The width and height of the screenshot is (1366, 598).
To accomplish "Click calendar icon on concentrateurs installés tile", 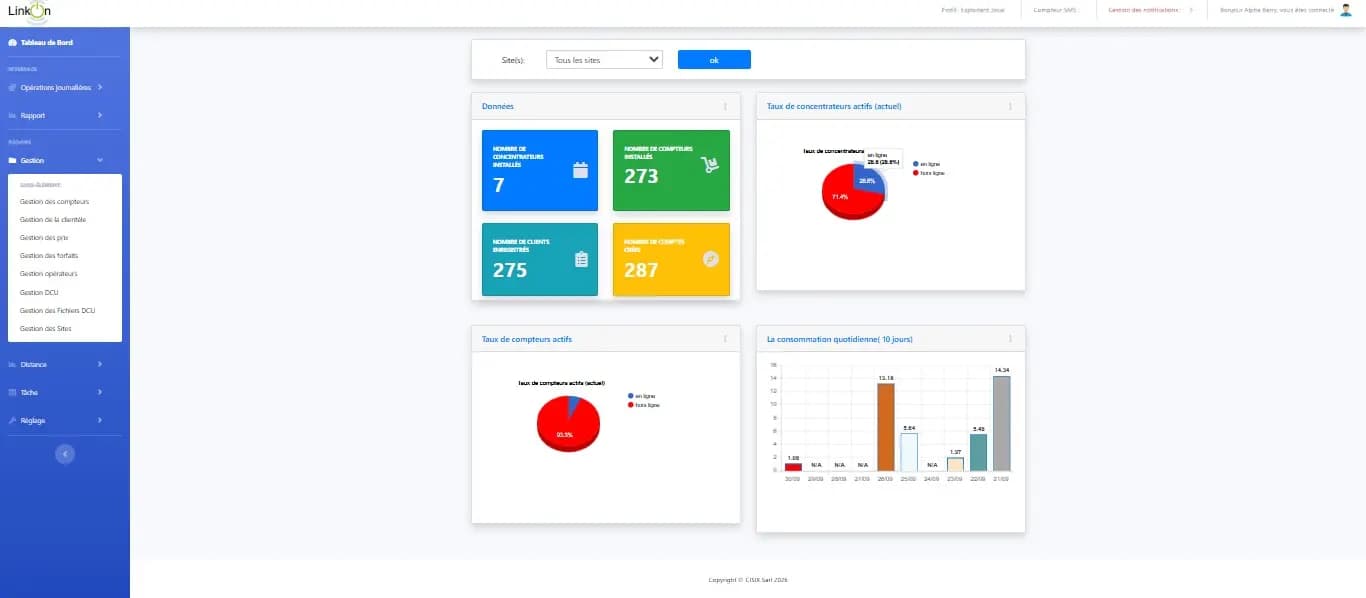I will point(580,170).
